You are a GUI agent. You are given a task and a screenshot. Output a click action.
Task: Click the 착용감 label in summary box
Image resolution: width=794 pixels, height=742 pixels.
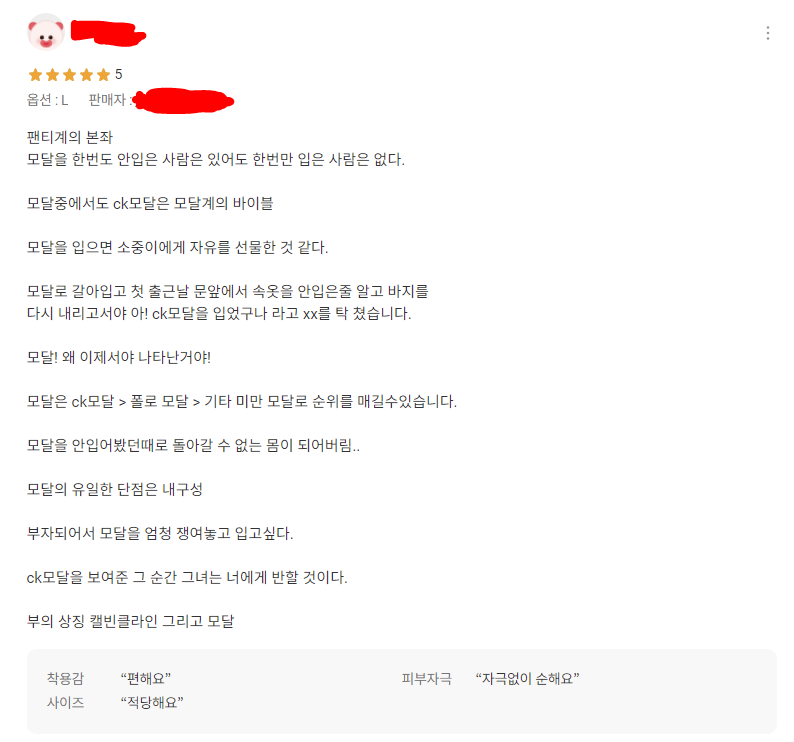click(65, 678)
